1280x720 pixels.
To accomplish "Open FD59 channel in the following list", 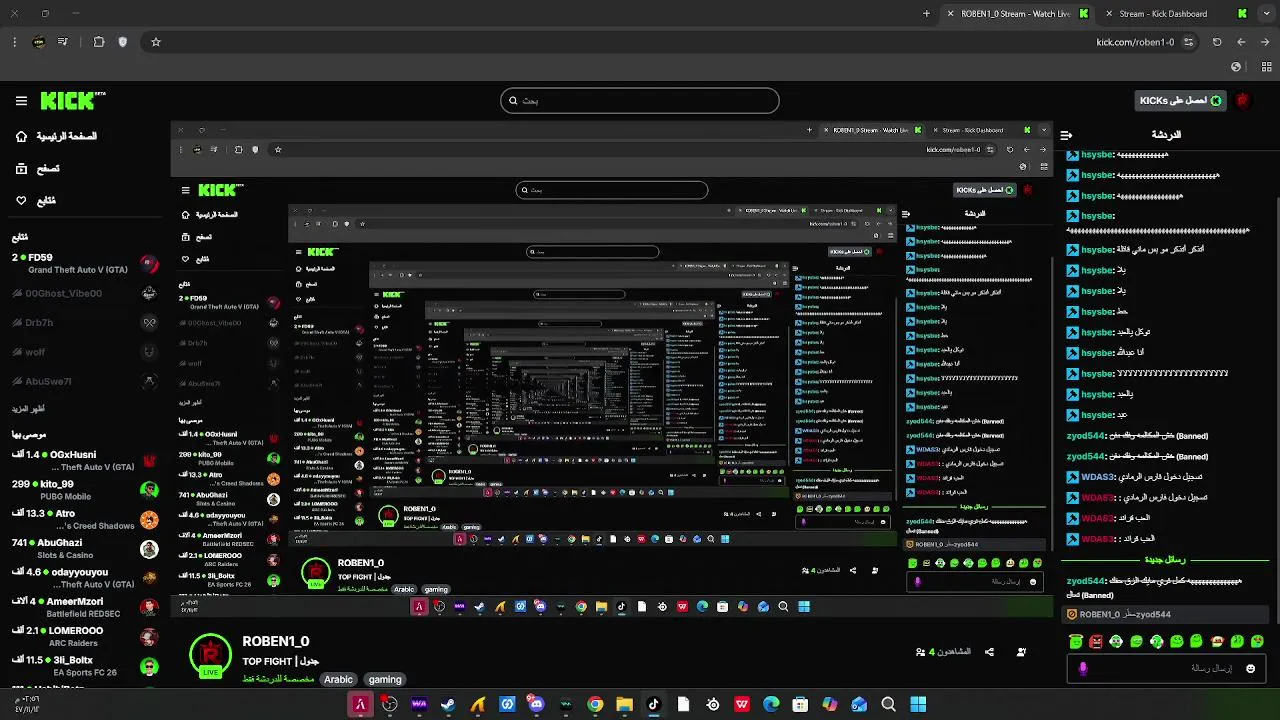I will (85, 264).
